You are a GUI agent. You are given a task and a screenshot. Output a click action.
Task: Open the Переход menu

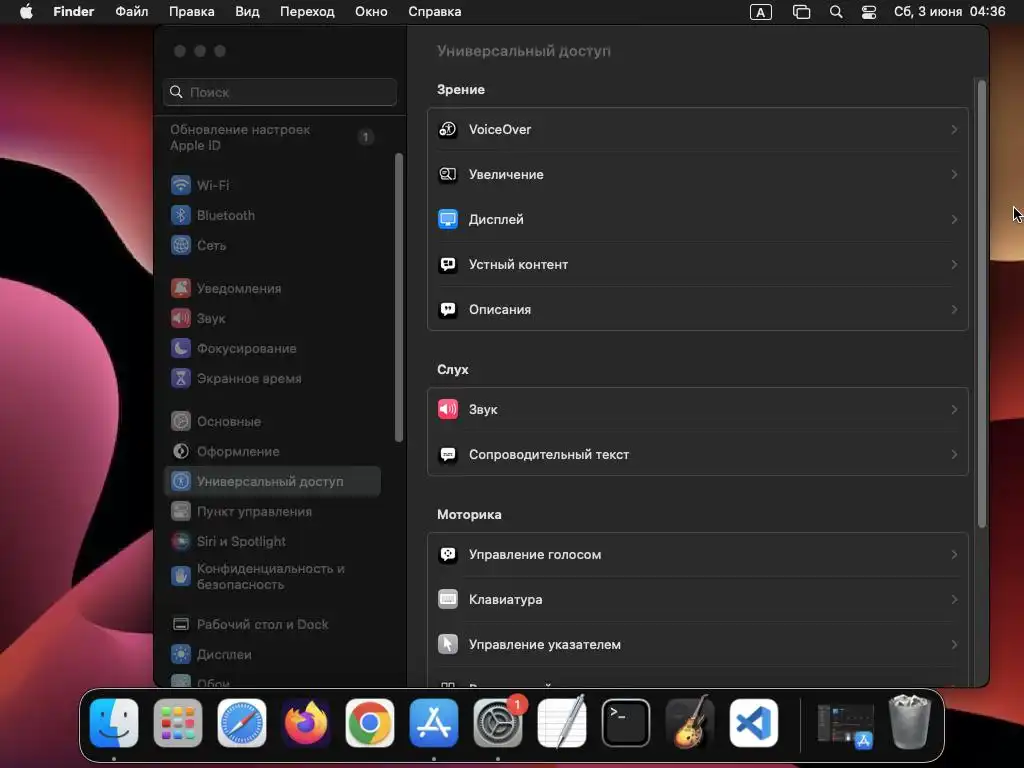307,12
